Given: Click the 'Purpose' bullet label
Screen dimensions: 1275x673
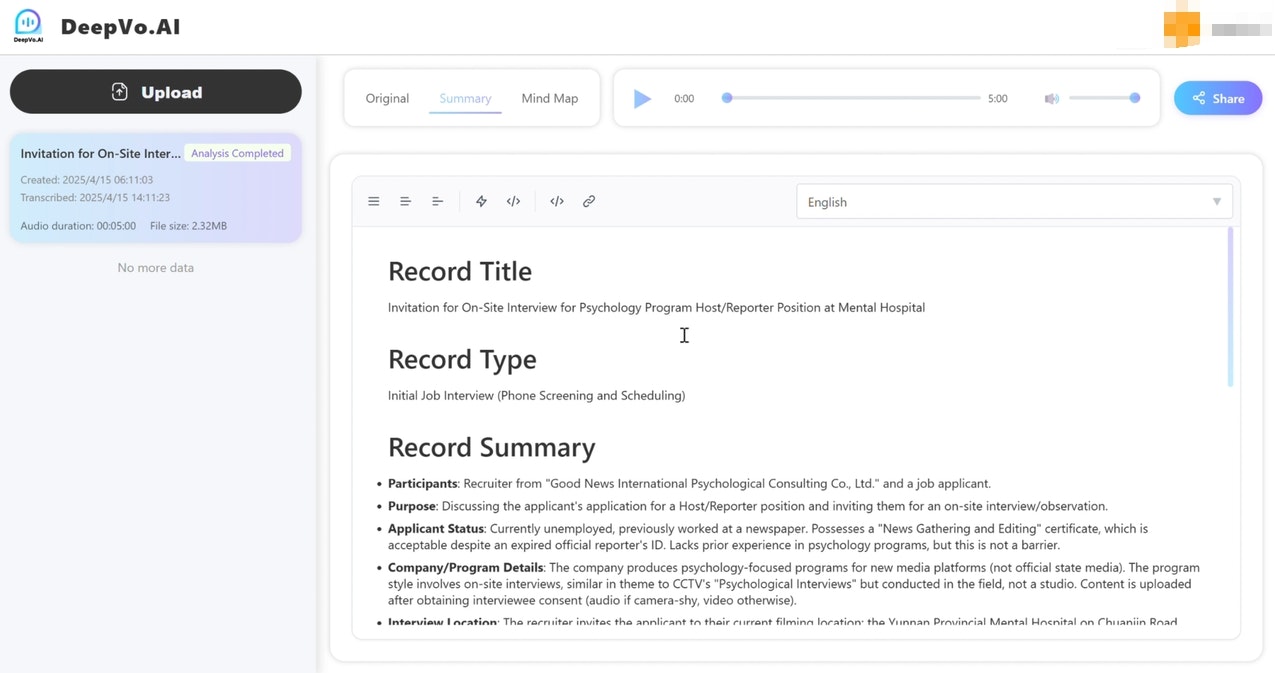Looking at the screenshot, I should [411, 506].
